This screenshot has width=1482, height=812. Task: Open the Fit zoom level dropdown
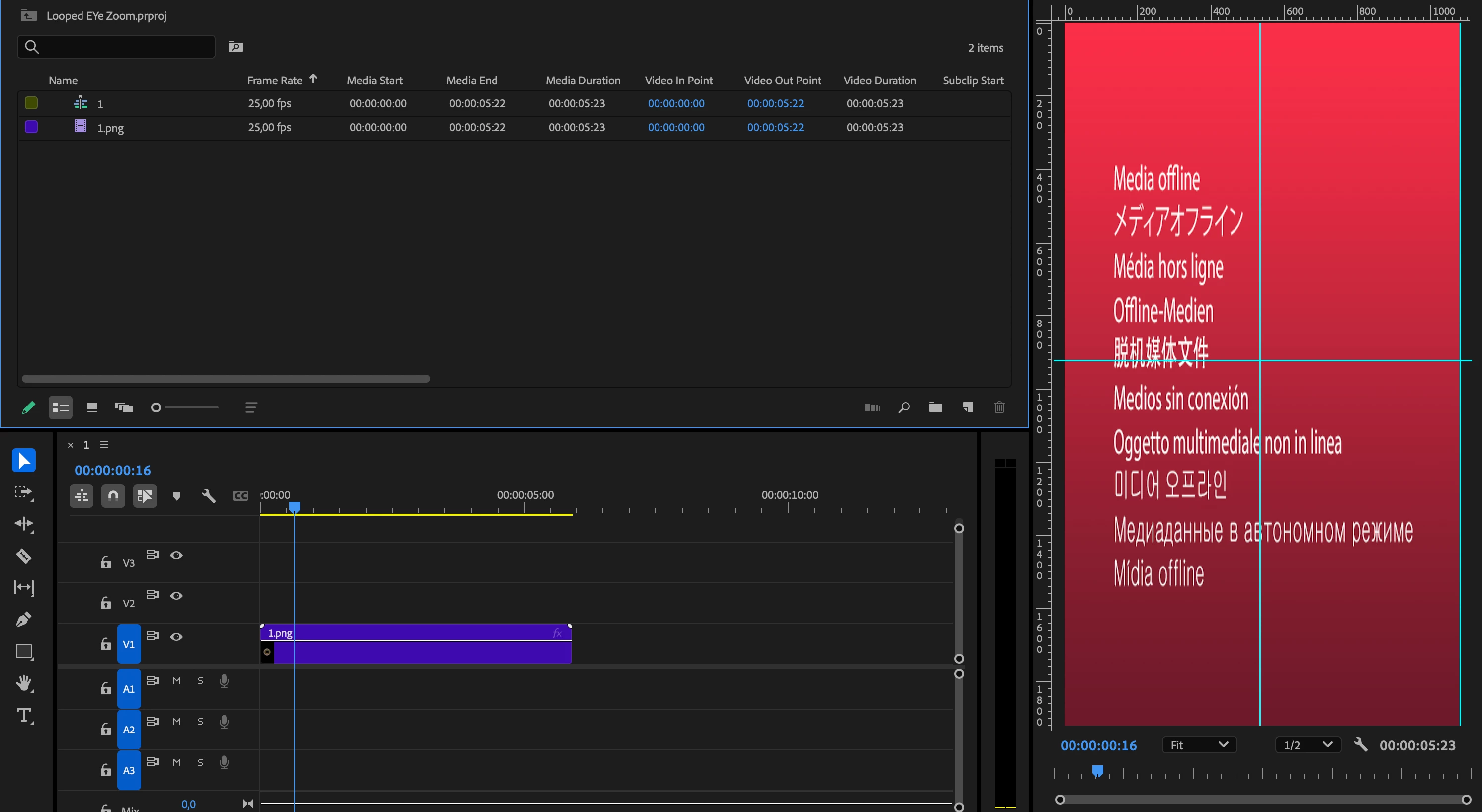pos(1199,745)
